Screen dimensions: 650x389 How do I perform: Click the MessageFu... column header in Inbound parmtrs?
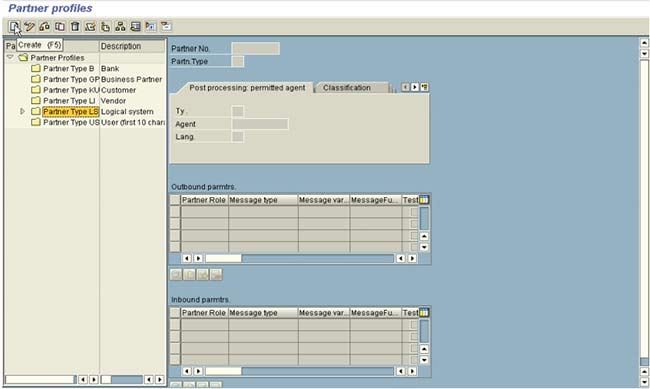(376, 313)
